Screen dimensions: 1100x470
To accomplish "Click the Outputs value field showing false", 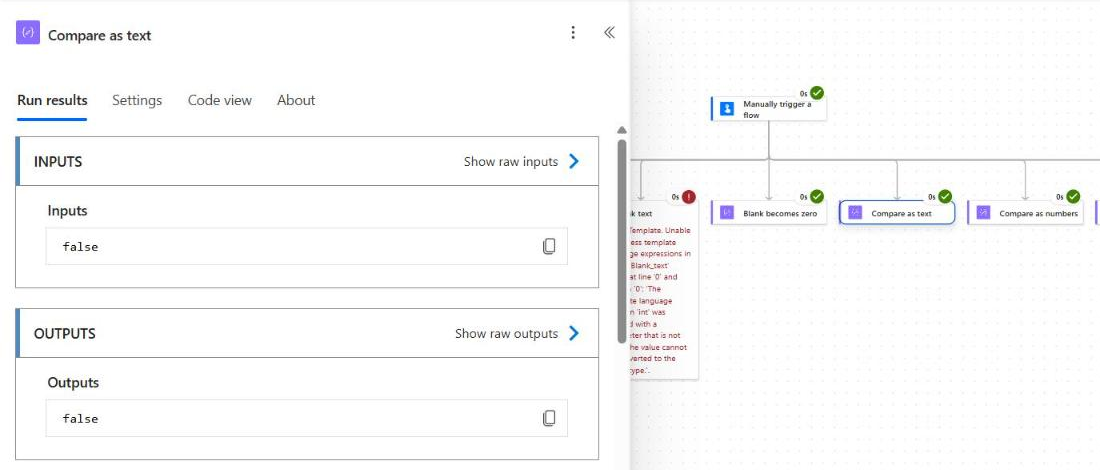I will pos(307,418).
